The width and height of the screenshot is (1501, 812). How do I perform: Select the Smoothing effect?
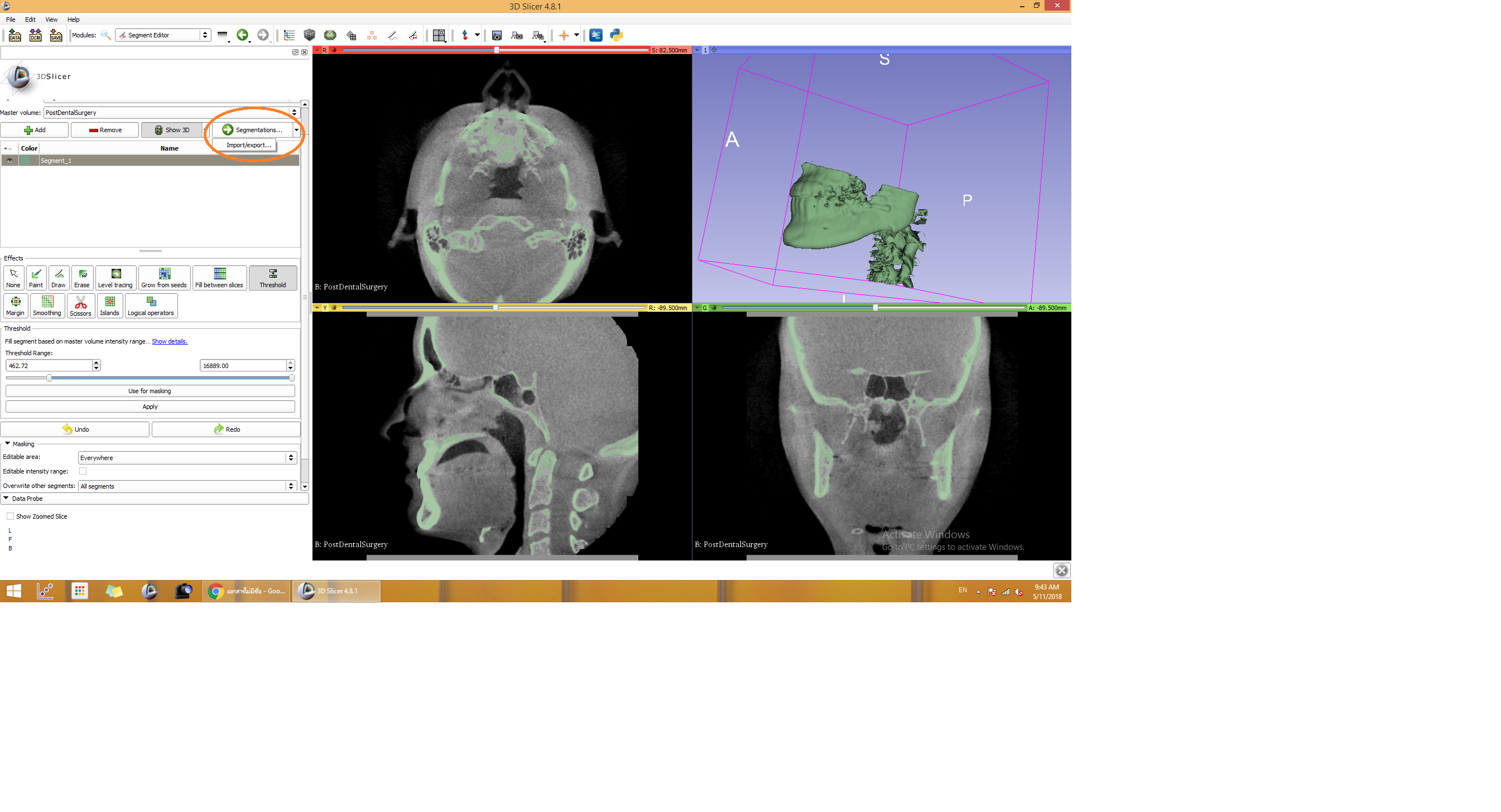click(x=47, y=306)
